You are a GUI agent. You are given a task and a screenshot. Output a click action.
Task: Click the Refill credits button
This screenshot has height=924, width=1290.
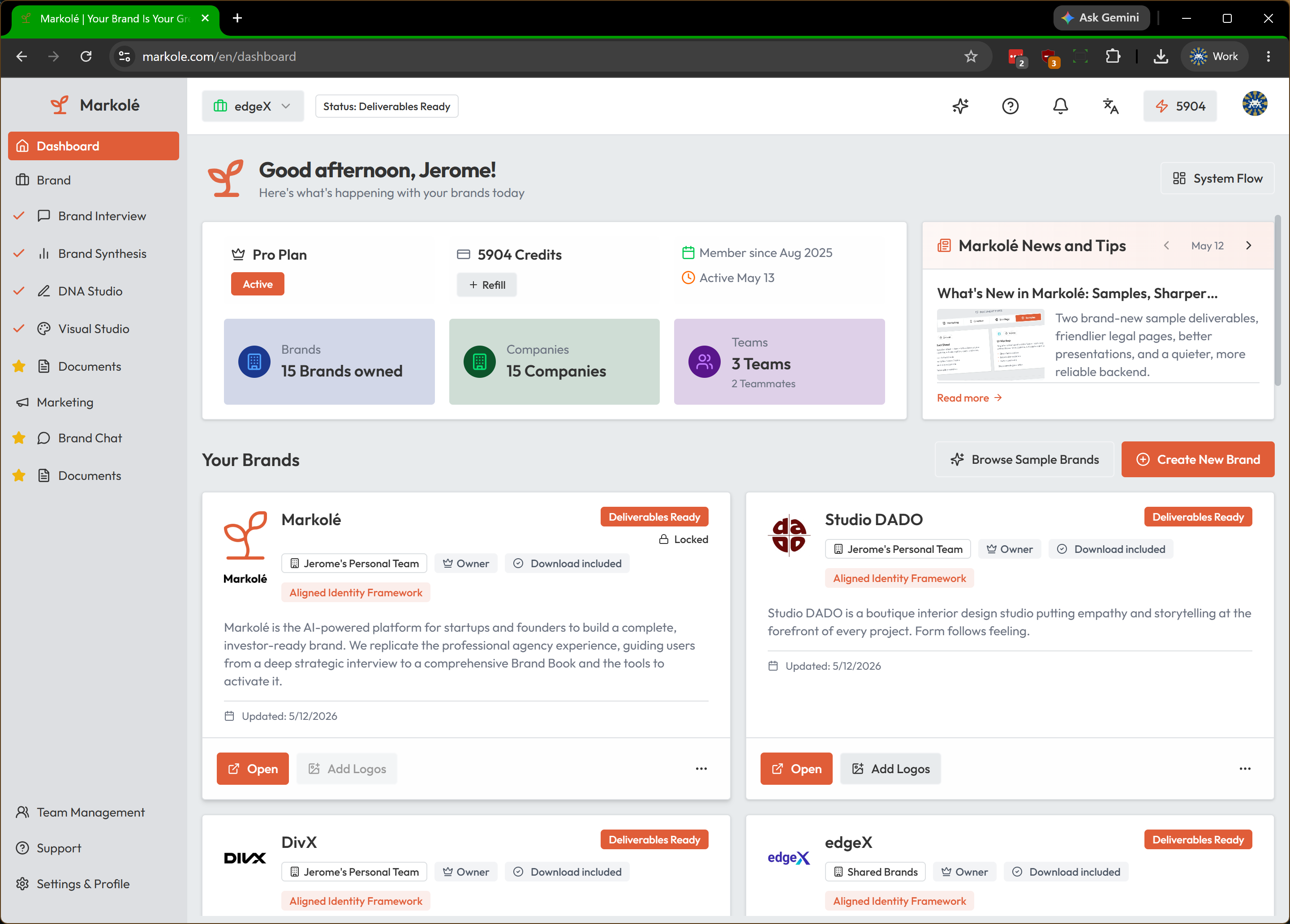click(487, 285)
